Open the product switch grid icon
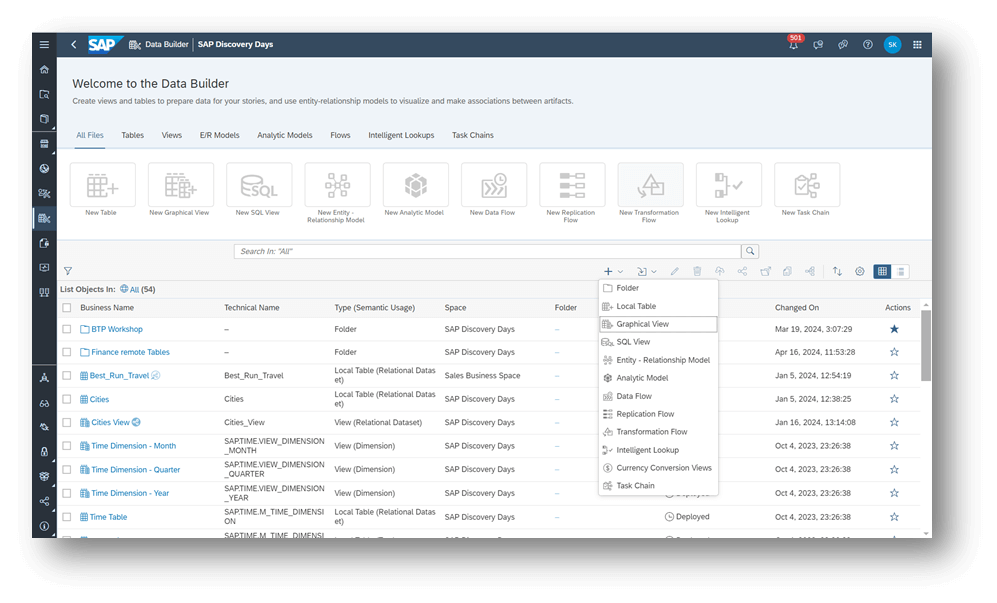The height and width of the screenshot is (603, 997). [x=917, y=45]
